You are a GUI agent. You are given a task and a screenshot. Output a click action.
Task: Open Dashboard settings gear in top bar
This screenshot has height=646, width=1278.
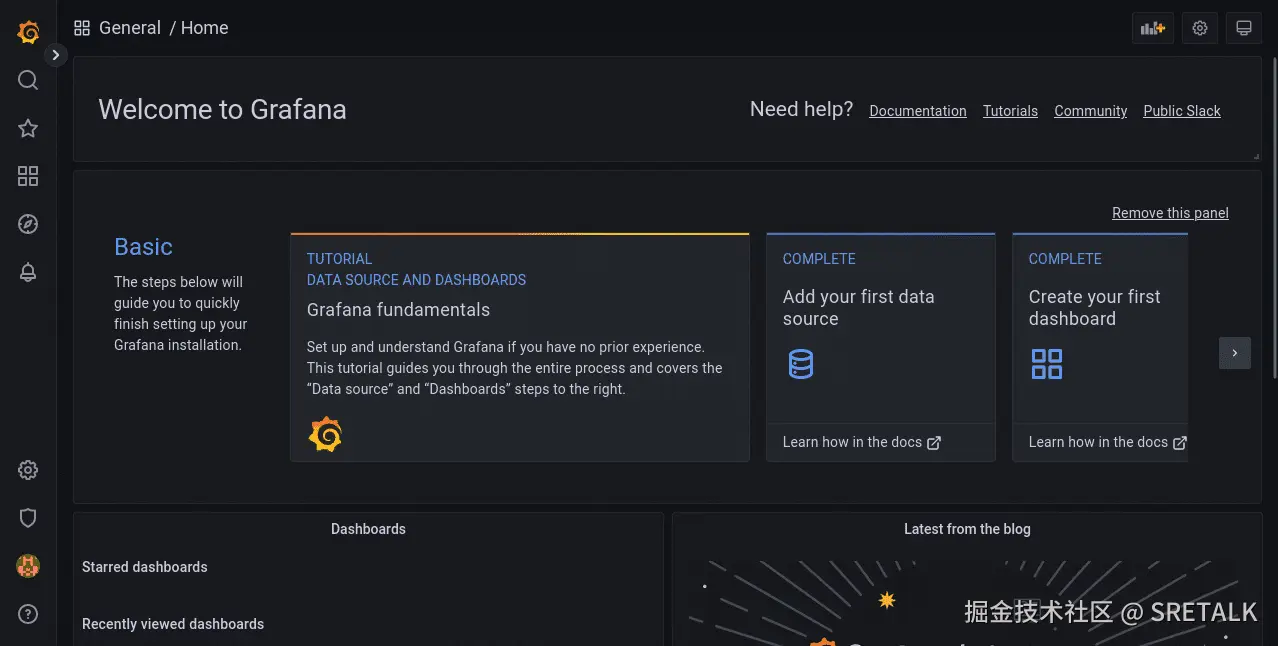click(1200, 28)
